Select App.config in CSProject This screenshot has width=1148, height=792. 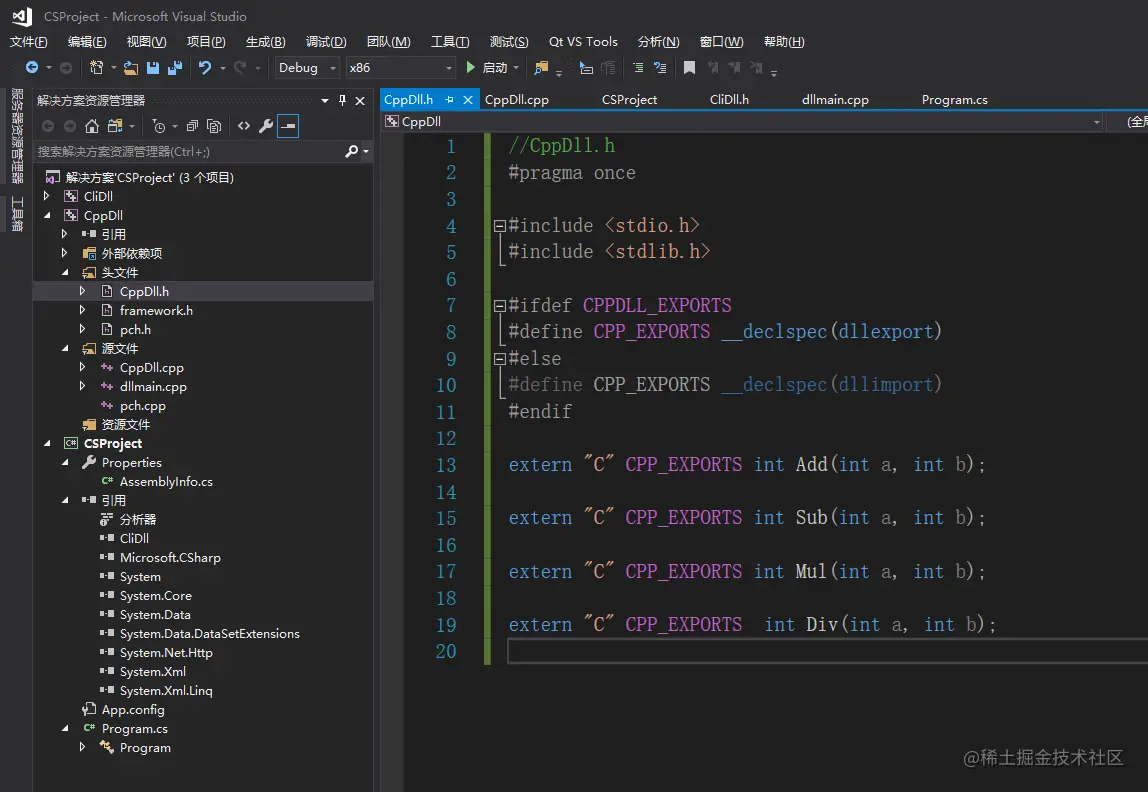point(133,710)
